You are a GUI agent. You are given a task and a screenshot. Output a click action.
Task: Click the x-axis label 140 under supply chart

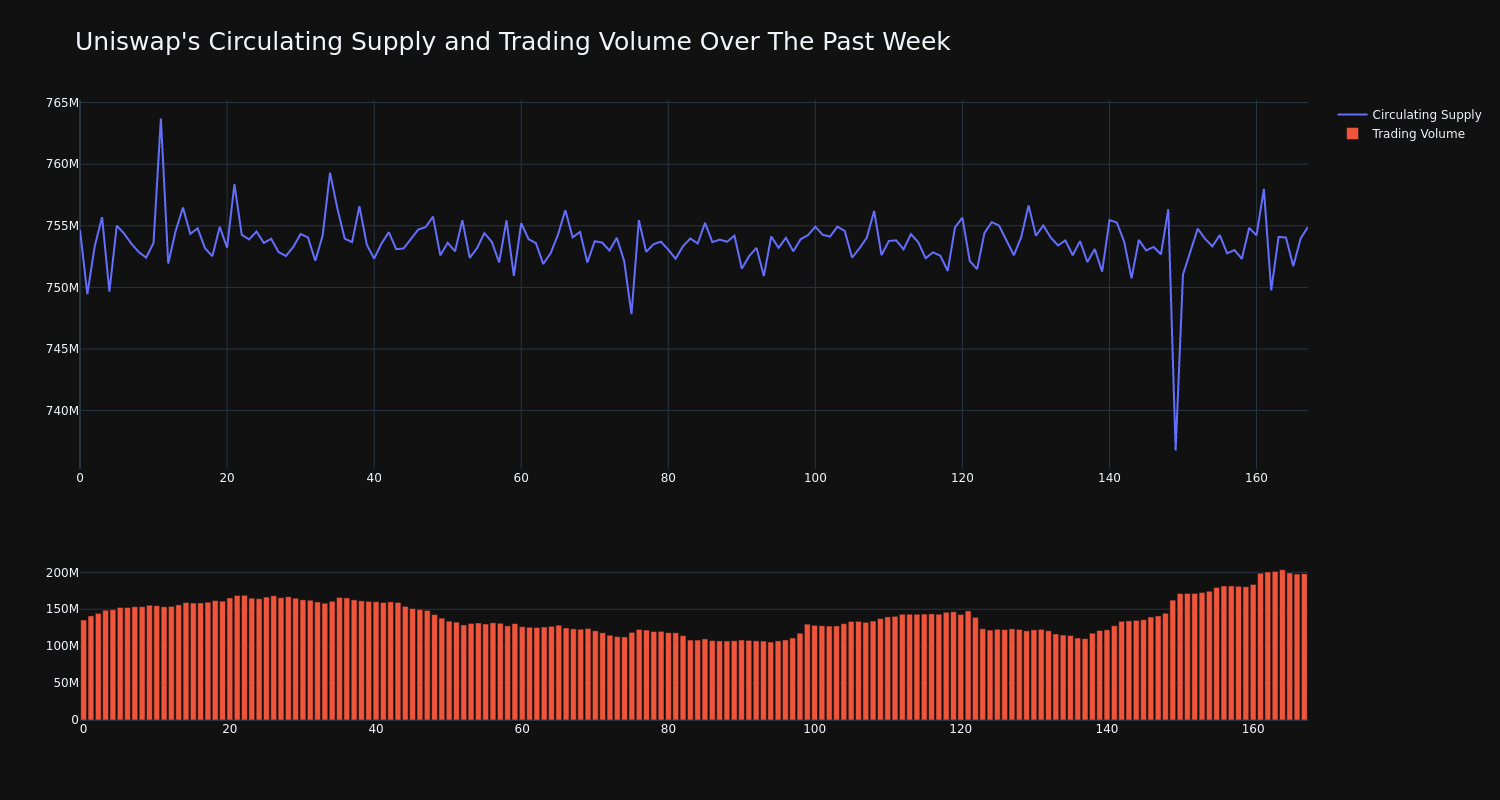(x=1109, y=478)
